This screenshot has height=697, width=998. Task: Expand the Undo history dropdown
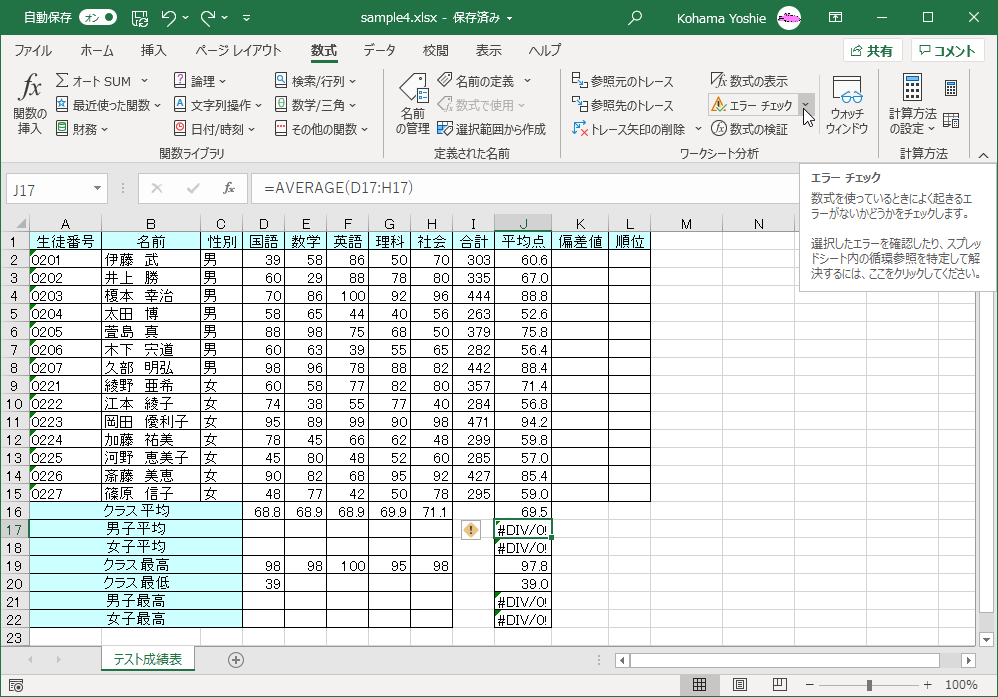point(186,18)
